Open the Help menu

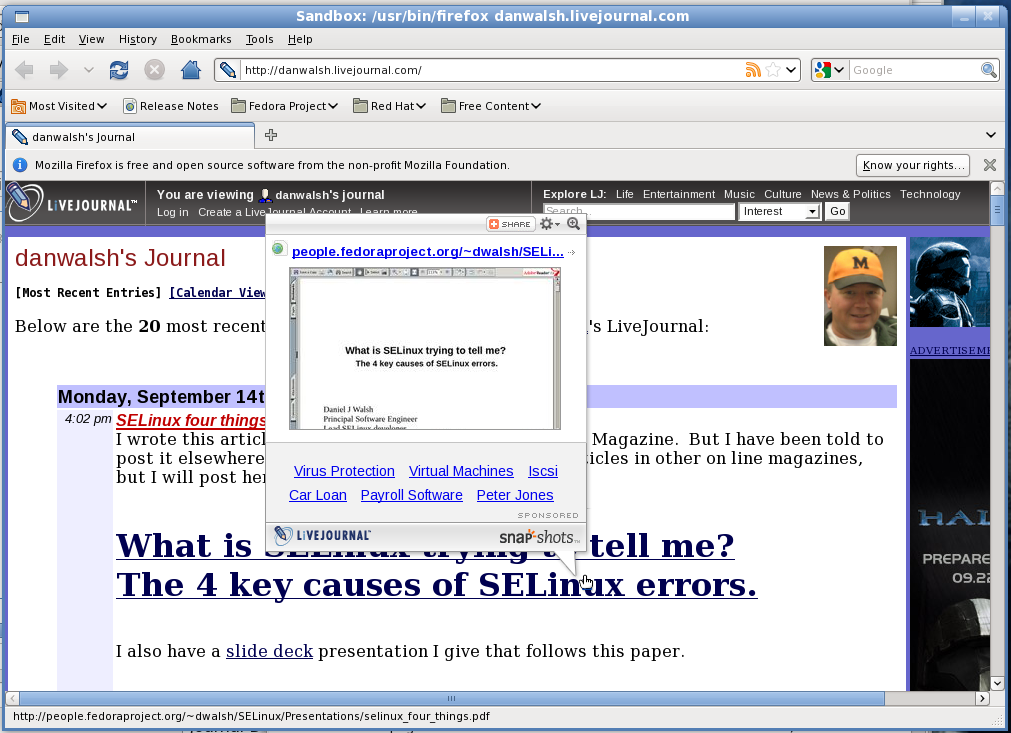[x=300, y=39]
